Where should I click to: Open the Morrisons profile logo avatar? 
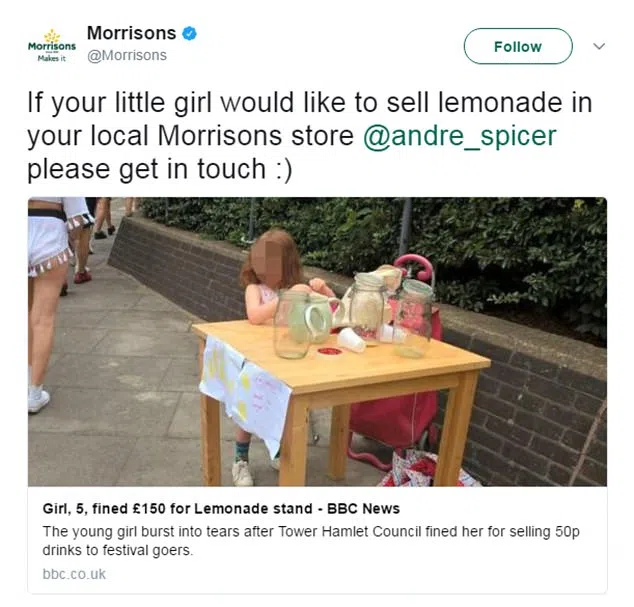[52, 45]
